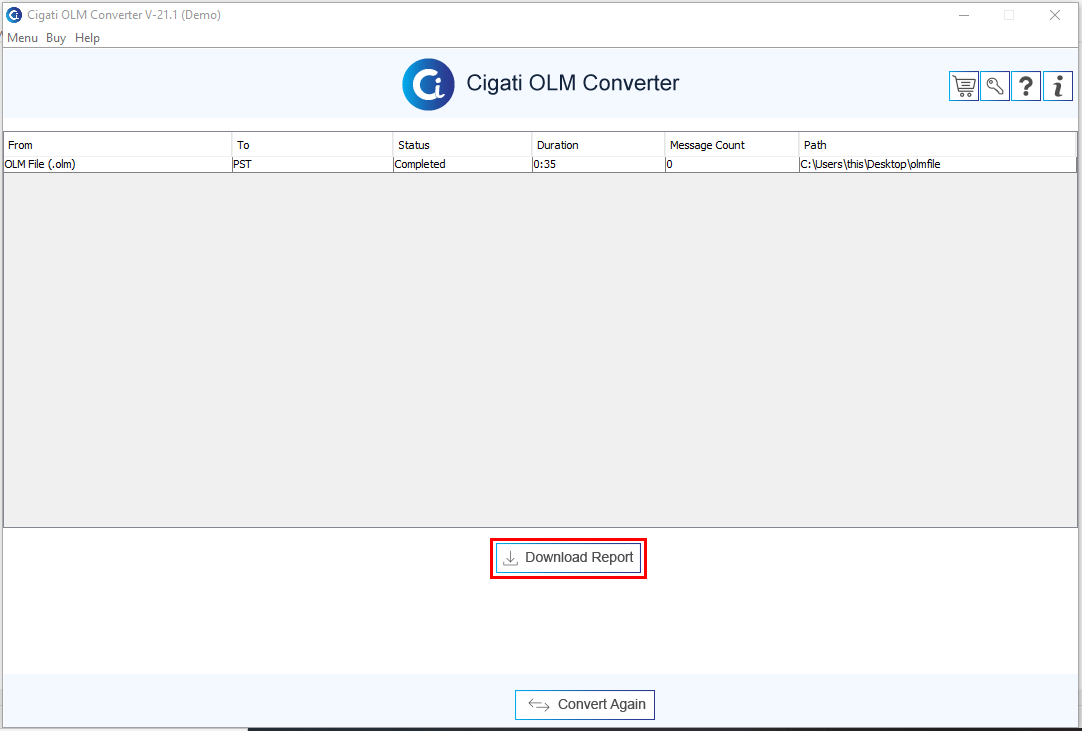Select the From column header

point(118,145)
